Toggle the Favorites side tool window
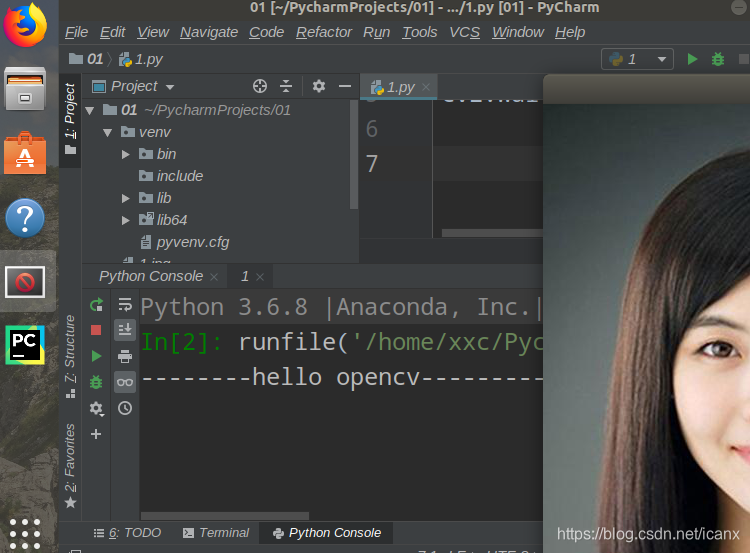 pyautogui.click(x=70, y=466)
